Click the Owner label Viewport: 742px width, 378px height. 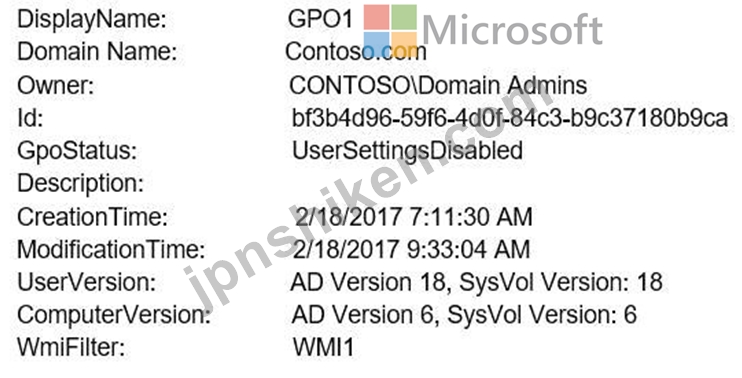(x=56, y=86)
